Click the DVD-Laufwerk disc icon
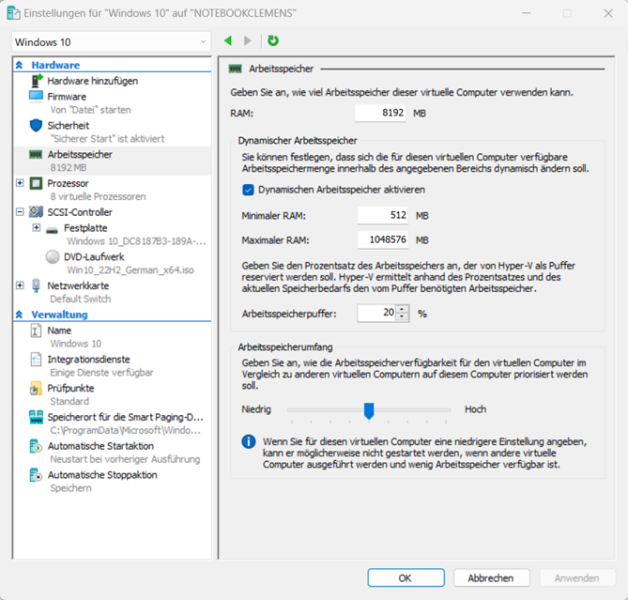 (x=52, y=257)
